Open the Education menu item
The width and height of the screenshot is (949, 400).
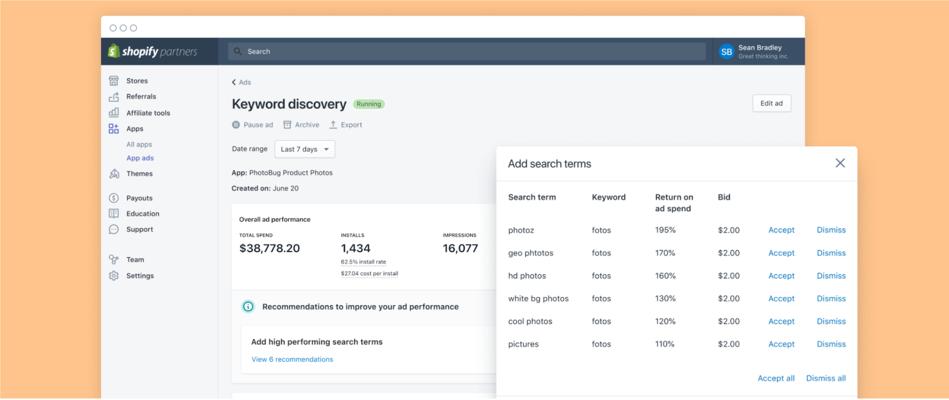143,214
